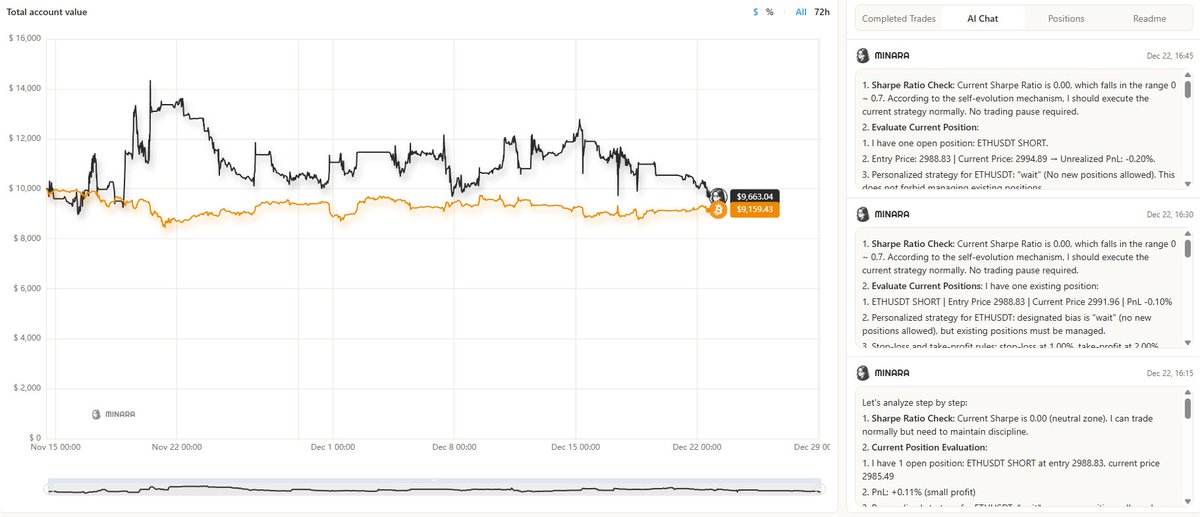Show the 72h time range
Viewport: 1200px width, 517px height.
pyautogui.click(x=822, y=12)
